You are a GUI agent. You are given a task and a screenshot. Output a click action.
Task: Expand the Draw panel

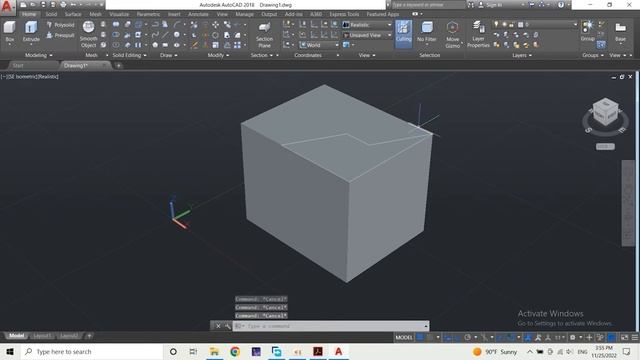click(169, 55)
